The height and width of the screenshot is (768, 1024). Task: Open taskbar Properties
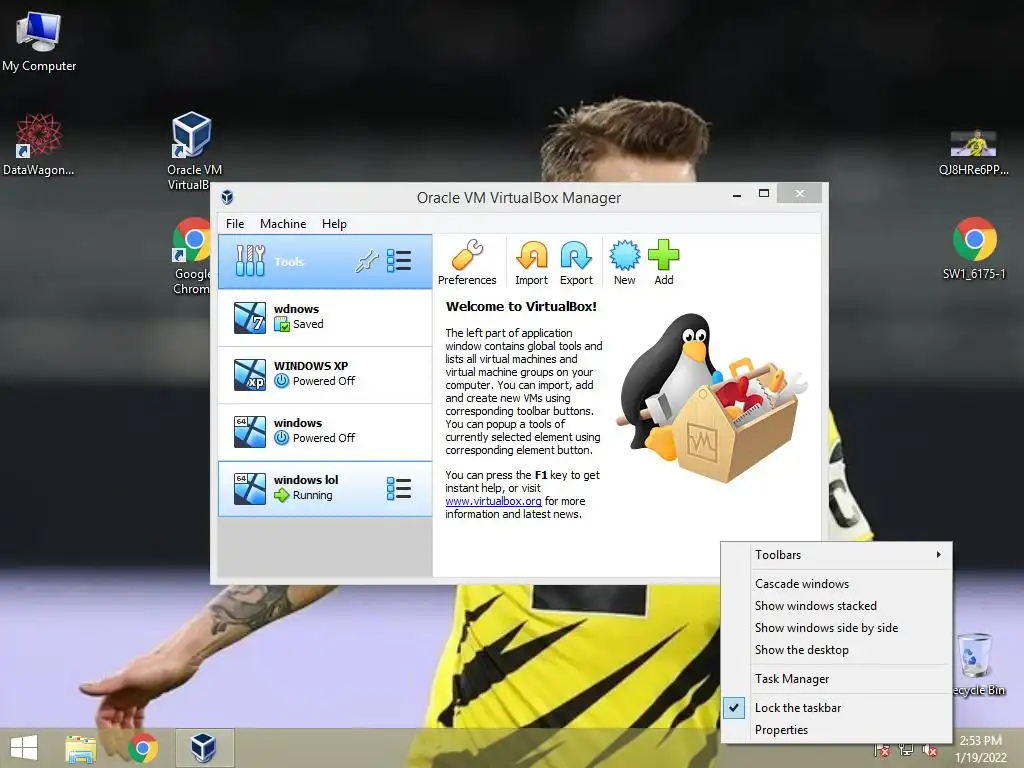coord(836,730)
